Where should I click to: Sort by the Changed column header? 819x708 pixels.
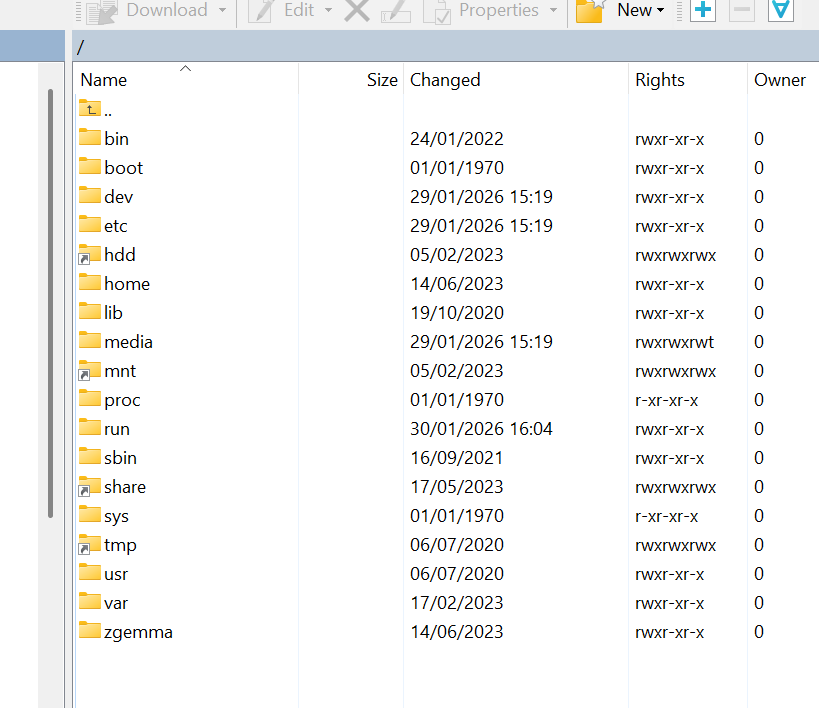click(x=516, y=79)
